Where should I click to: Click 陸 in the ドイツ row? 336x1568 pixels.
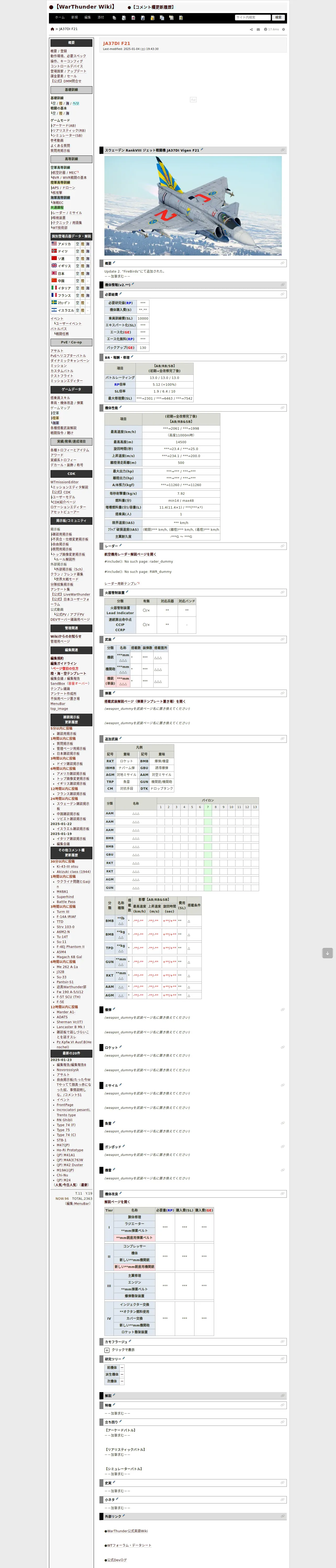tap(83, 251)
